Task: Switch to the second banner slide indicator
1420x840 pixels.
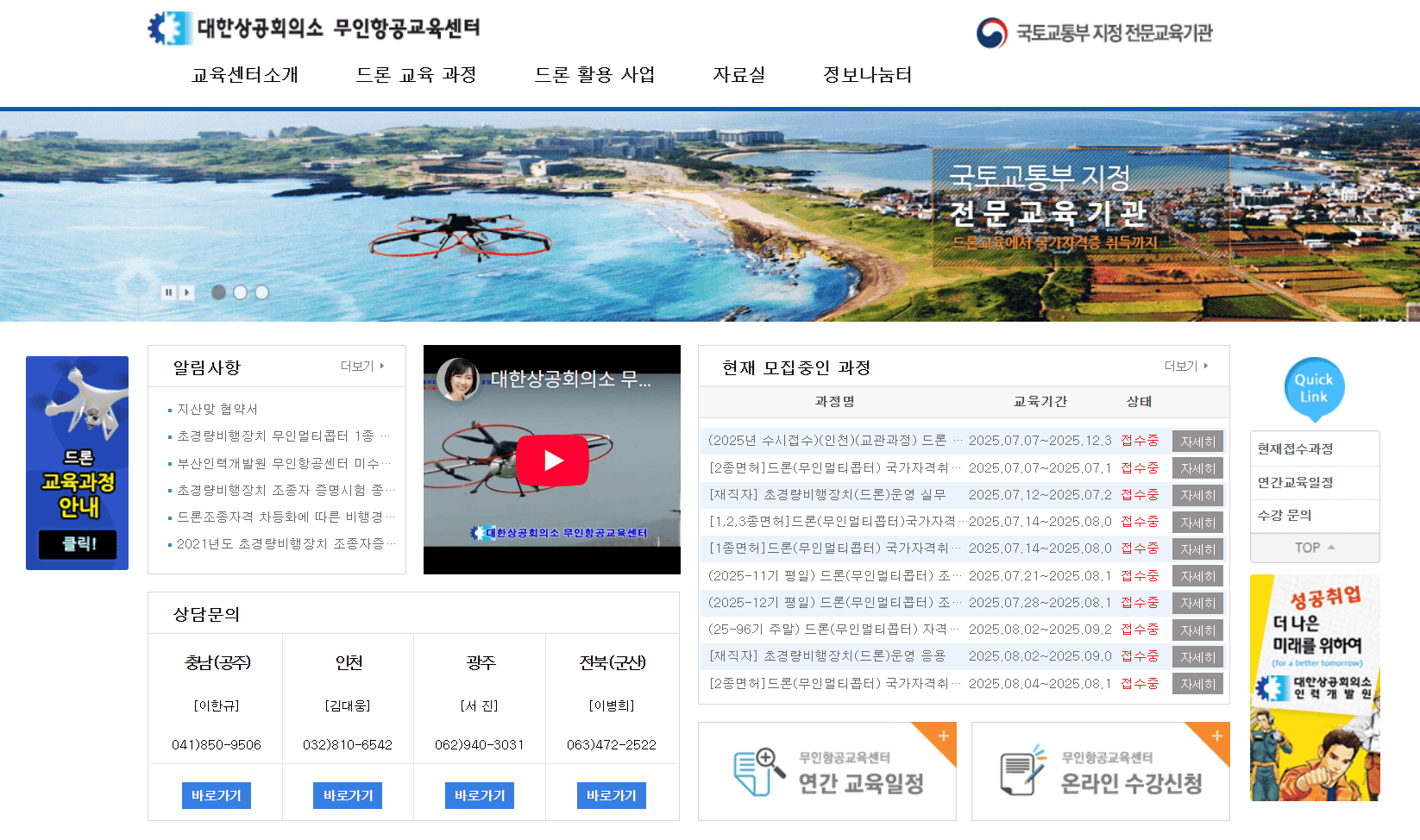Action: 241,292
